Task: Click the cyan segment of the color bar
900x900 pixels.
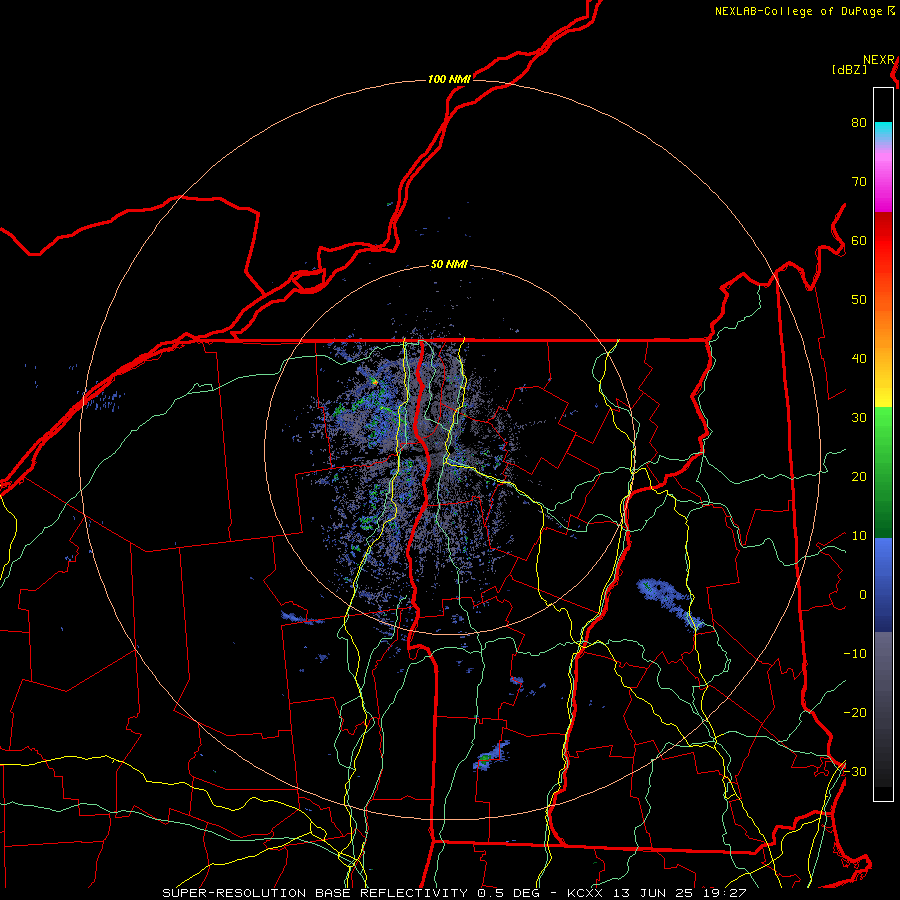Action: 883,131
